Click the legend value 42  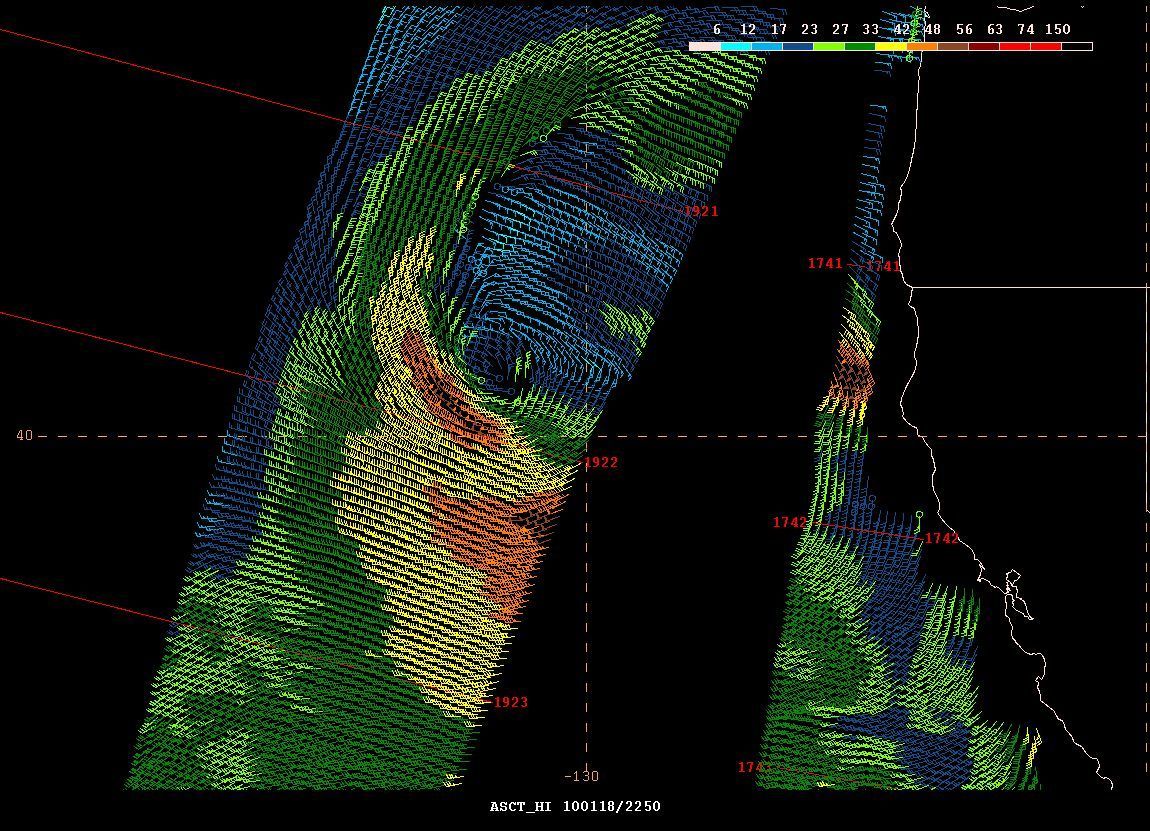point(902,29)
